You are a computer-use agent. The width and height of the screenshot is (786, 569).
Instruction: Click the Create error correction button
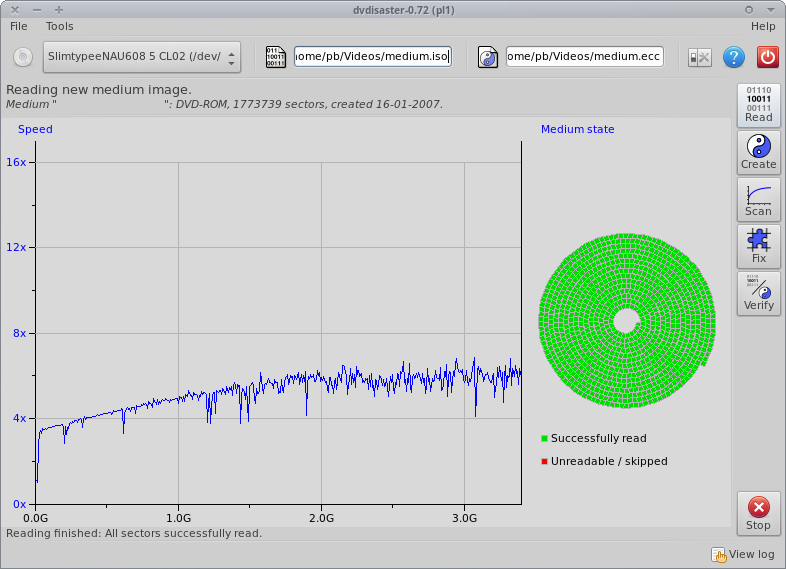pyautogui.click(x=758, y=152)
